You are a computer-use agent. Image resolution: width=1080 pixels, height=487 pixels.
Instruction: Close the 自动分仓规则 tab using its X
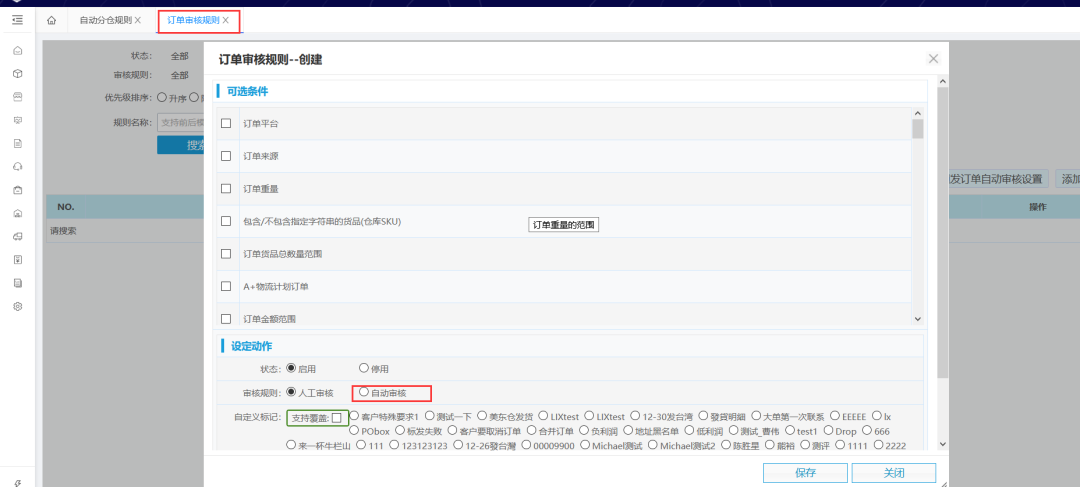138,20
